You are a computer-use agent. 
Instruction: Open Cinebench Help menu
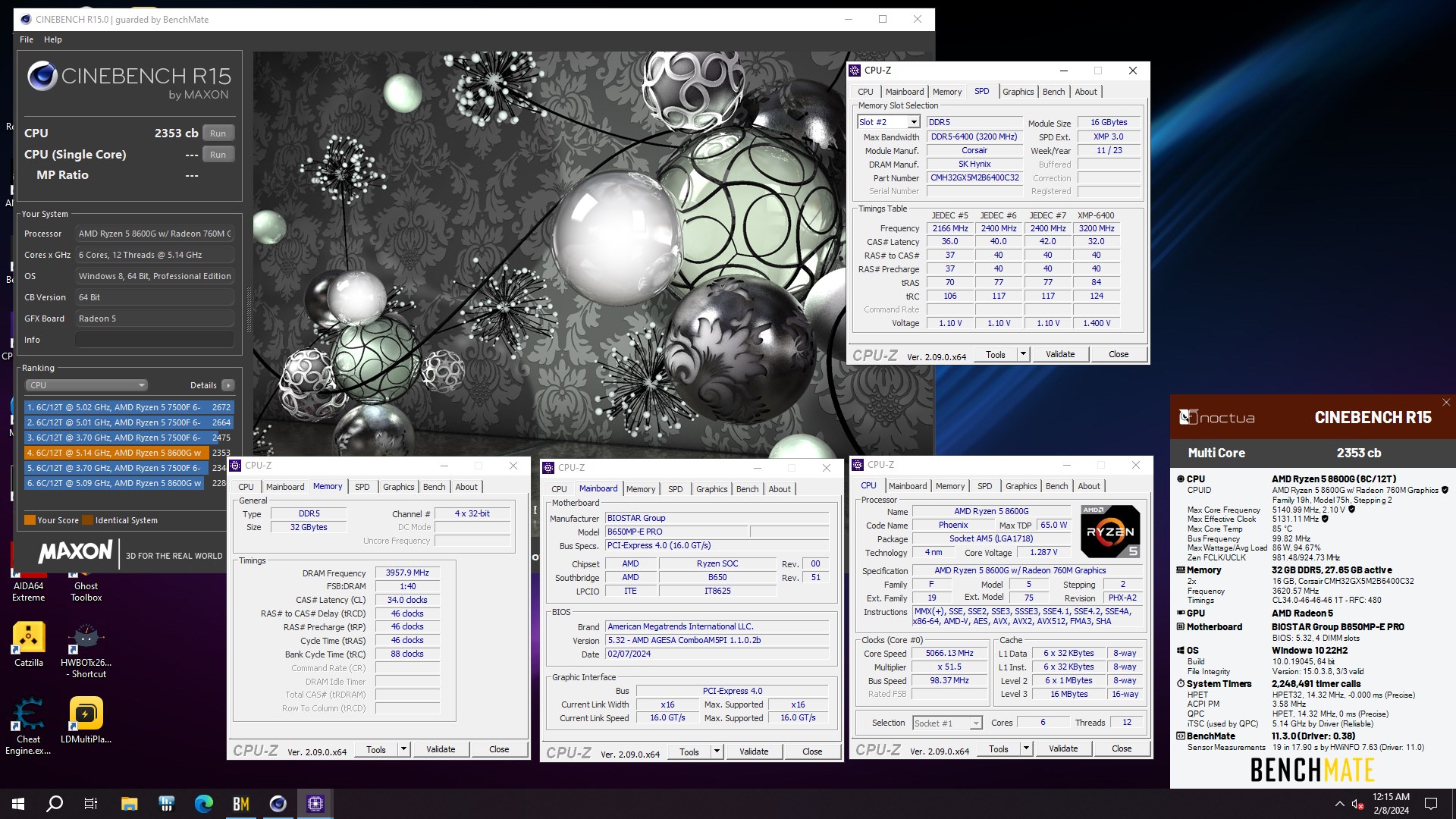click(x=53, y=39)
